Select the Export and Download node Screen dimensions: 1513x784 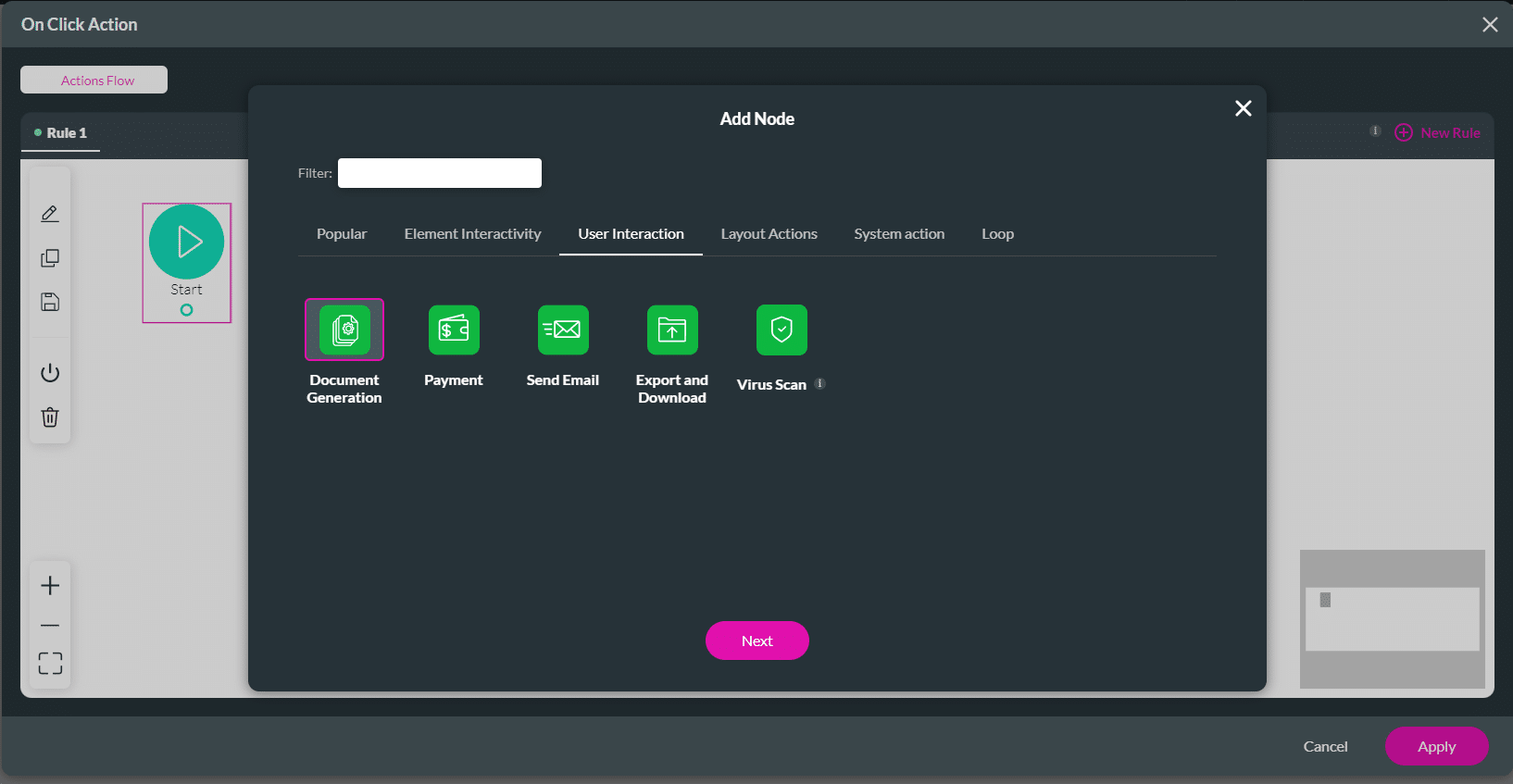[672, 330]
